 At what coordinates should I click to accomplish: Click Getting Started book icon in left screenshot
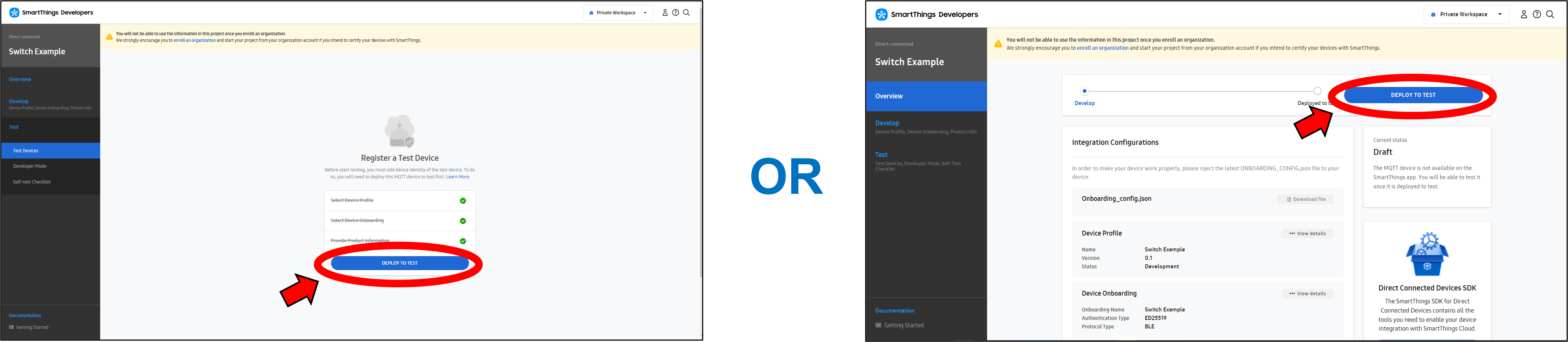point(12,327)
